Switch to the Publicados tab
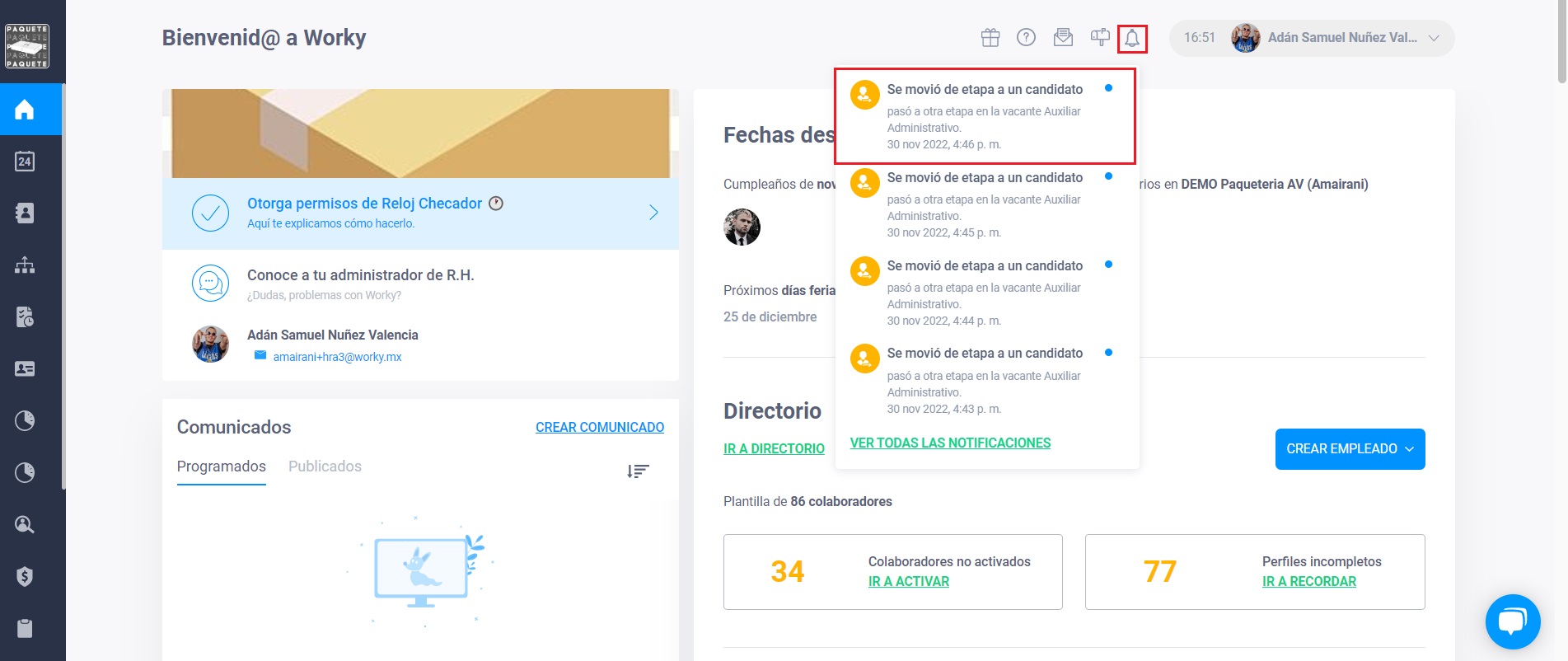 (x=325, y=466)
